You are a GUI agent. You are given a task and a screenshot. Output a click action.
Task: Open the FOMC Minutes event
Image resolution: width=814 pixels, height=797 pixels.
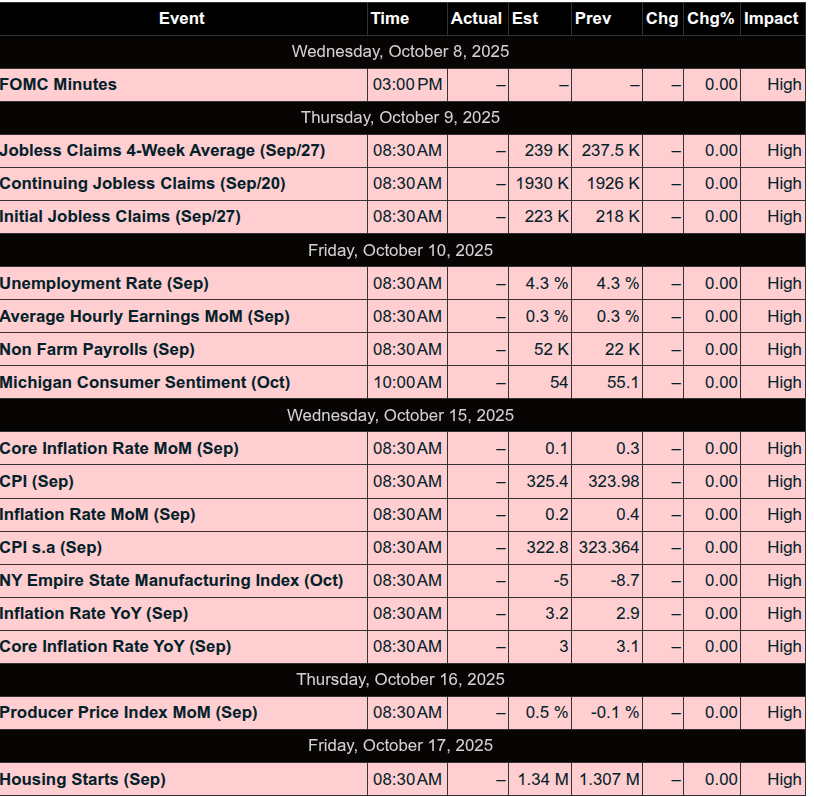pos(59,85)
